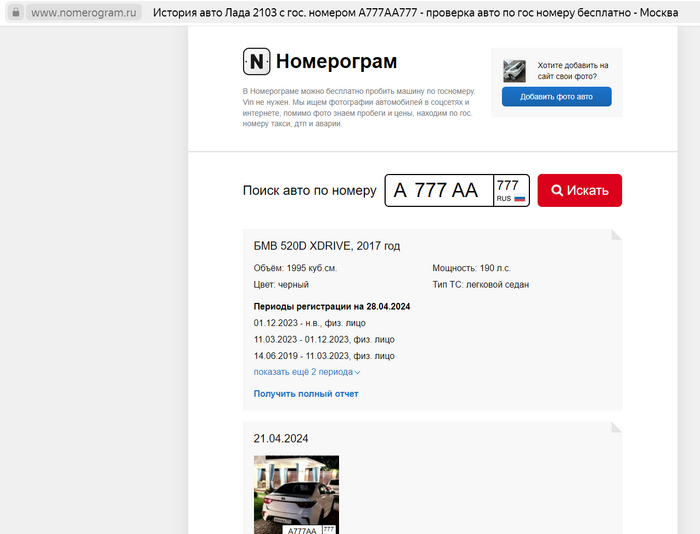Click the plate number field A 777 AA

(439, 191)
